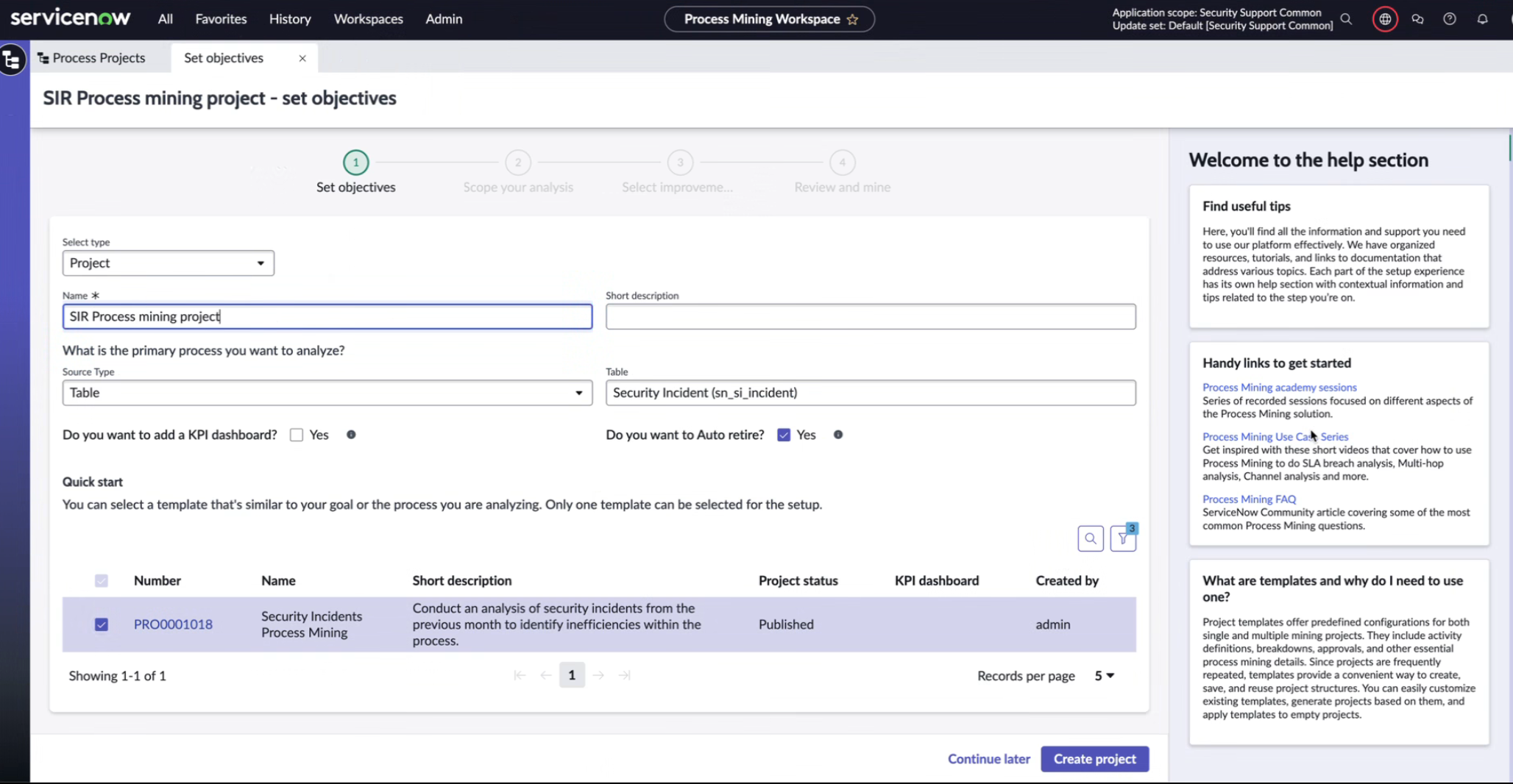
Task: Click step 3 Select improvement circle
Action: 680,163
